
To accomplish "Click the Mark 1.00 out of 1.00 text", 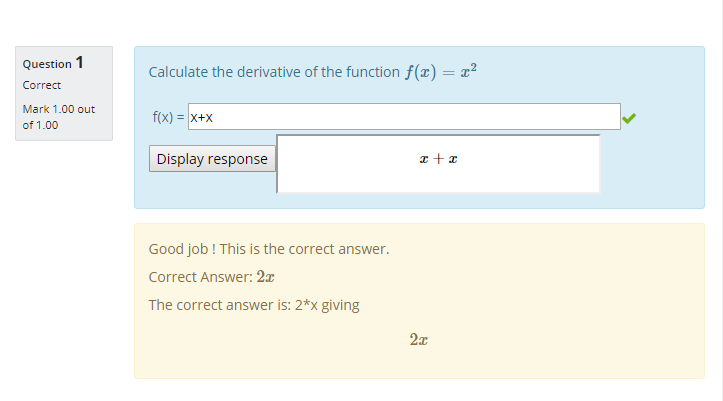I will click(x=58, y=117).
